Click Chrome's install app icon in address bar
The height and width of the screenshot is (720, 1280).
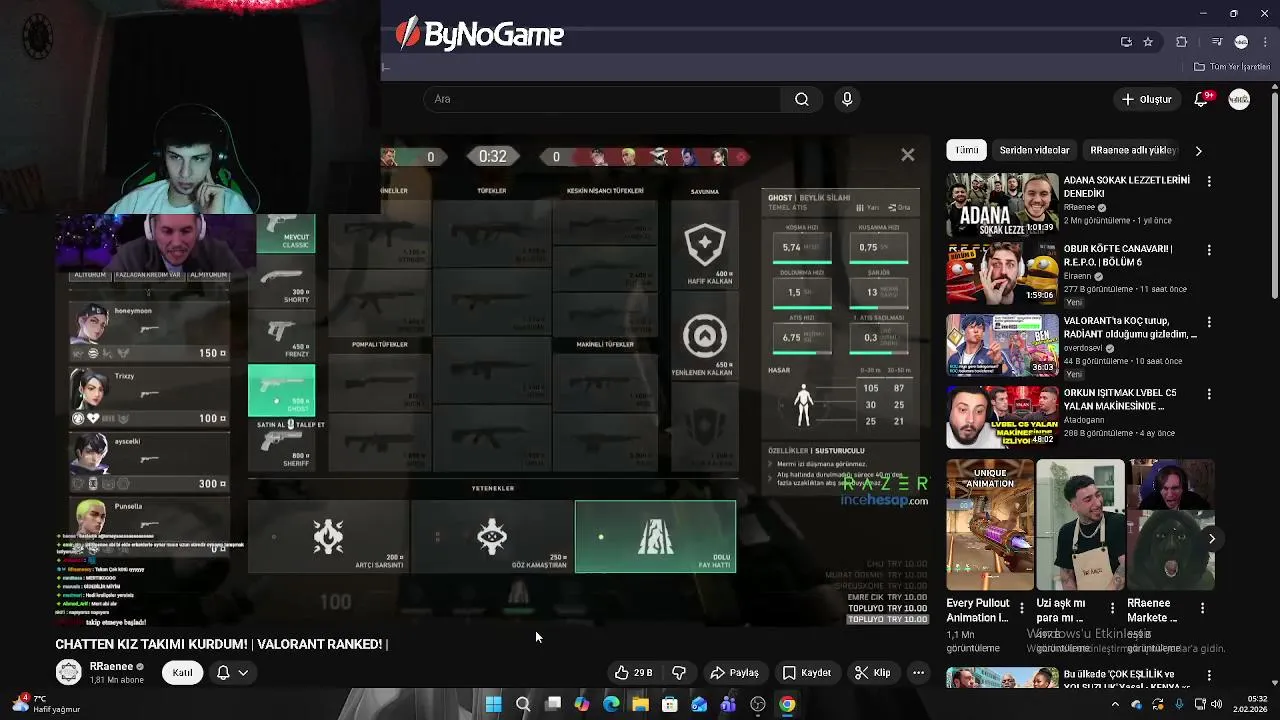[1126, 42]
